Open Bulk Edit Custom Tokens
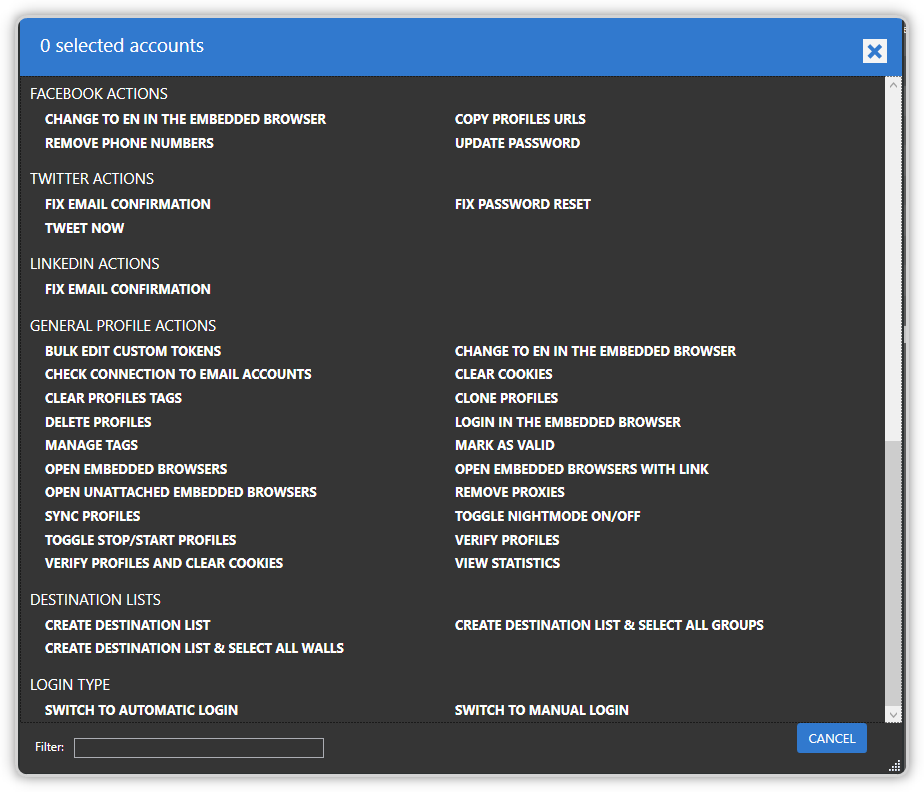The image size is (924, 792). point(133,351)
